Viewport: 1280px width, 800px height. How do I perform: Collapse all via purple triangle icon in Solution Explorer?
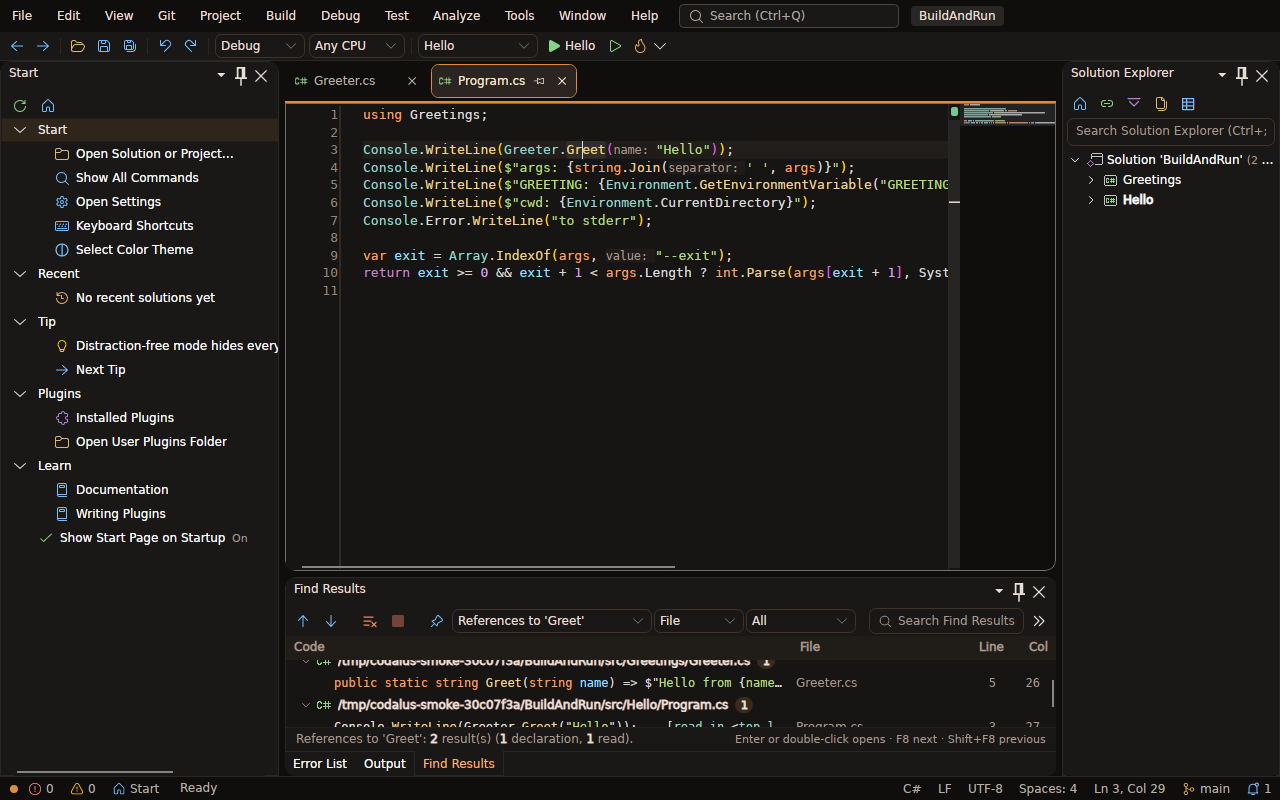[1134, 103]
